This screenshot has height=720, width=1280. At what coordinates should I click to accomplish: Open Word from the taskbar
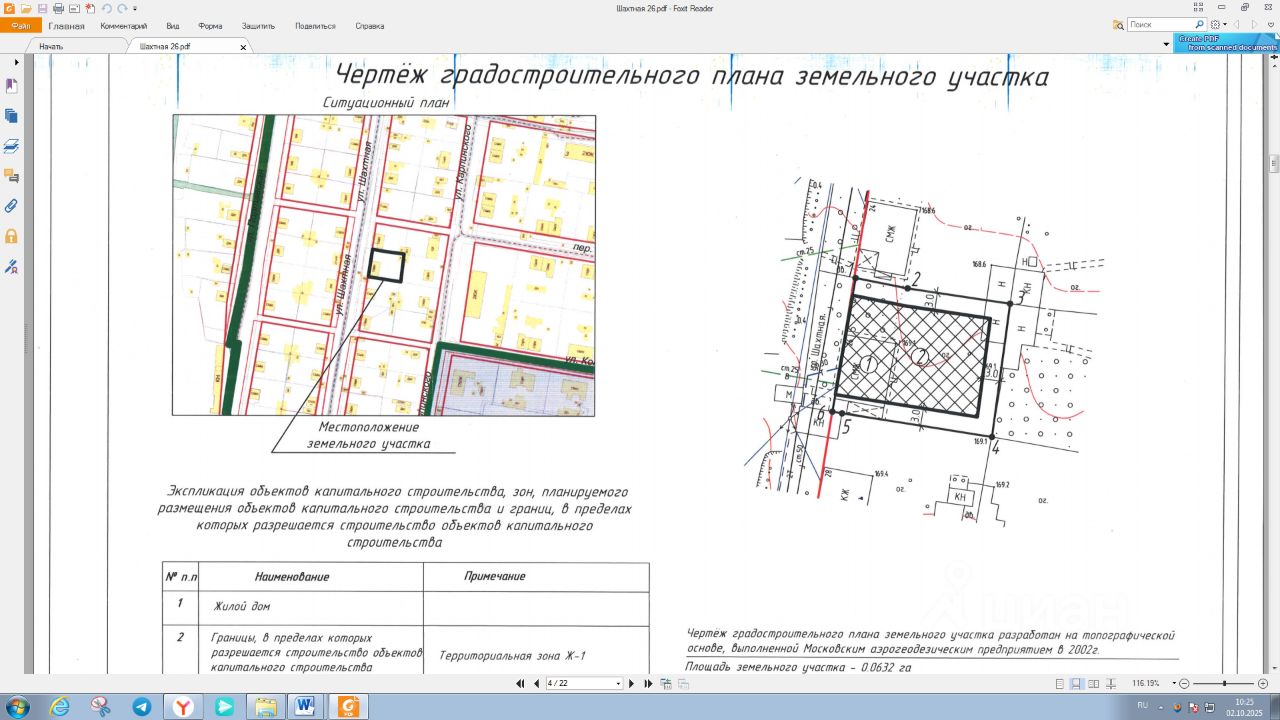click(x=306, y=707)
